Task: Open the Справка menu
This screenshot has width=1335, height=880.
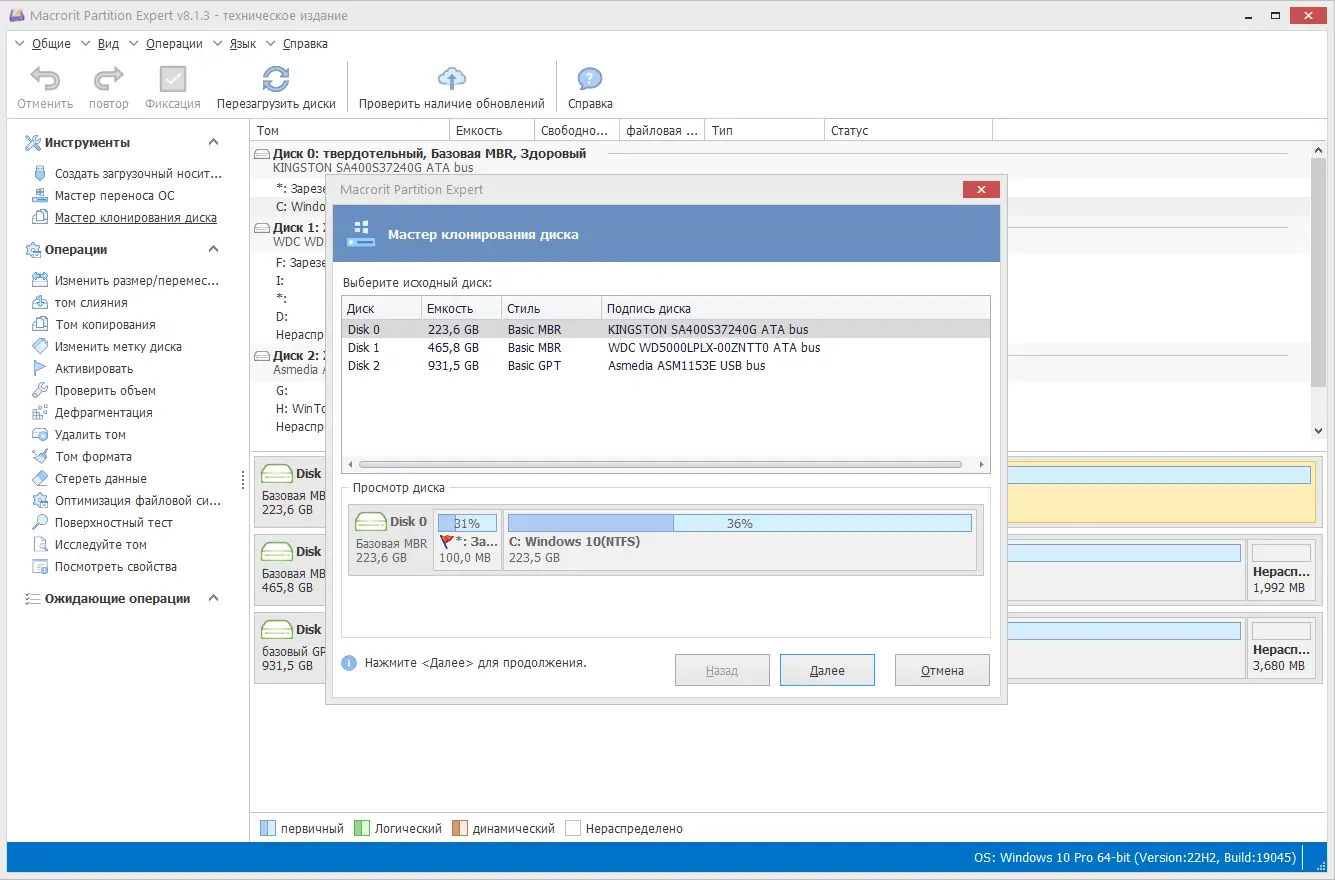Action: coord(305,44)
